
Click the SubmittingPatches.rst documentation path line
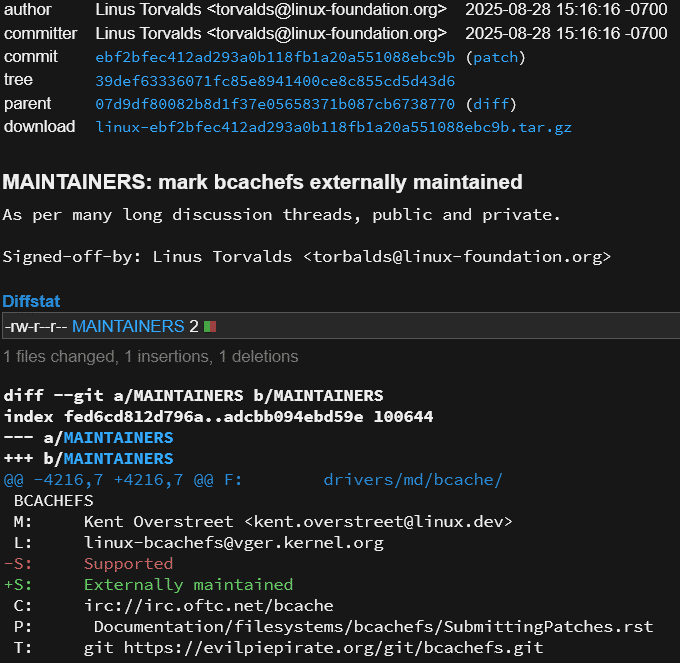(333, 627)
